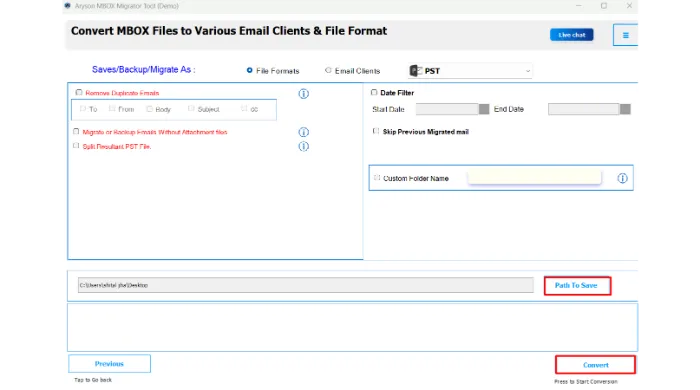Select the File Formats radio button

[x=250, y=70]
